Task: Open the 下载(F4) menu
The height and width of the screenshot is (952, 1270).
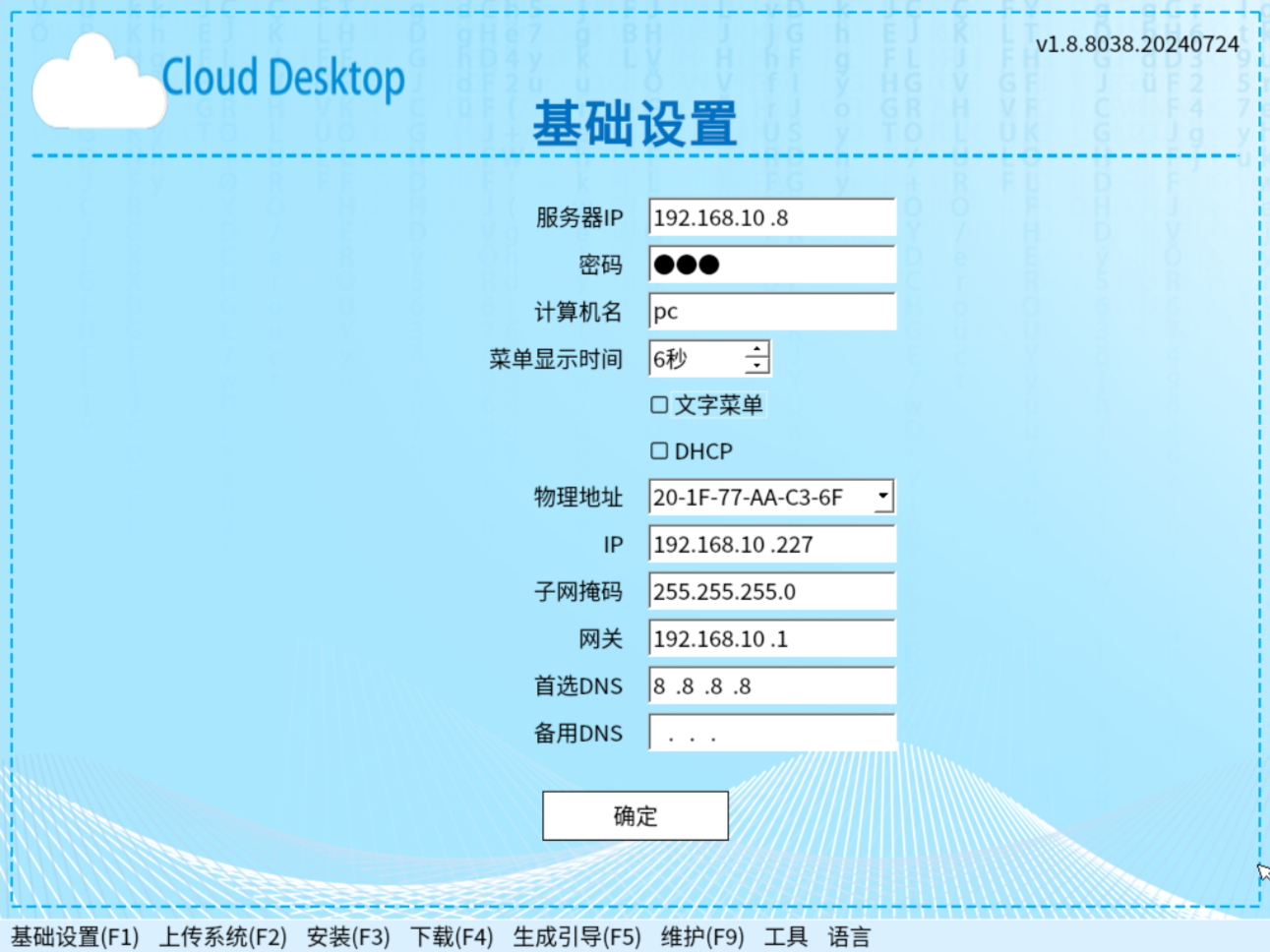Action: point(452,937)
